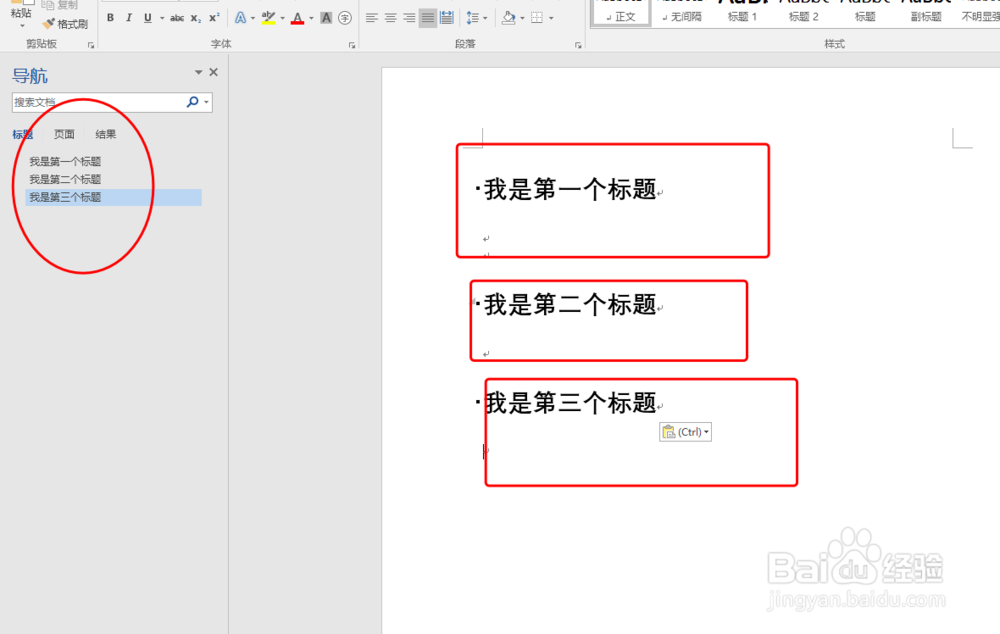Open the Paste dropdown arrow
Viewport: 1000px width, 634px height.
22,26
